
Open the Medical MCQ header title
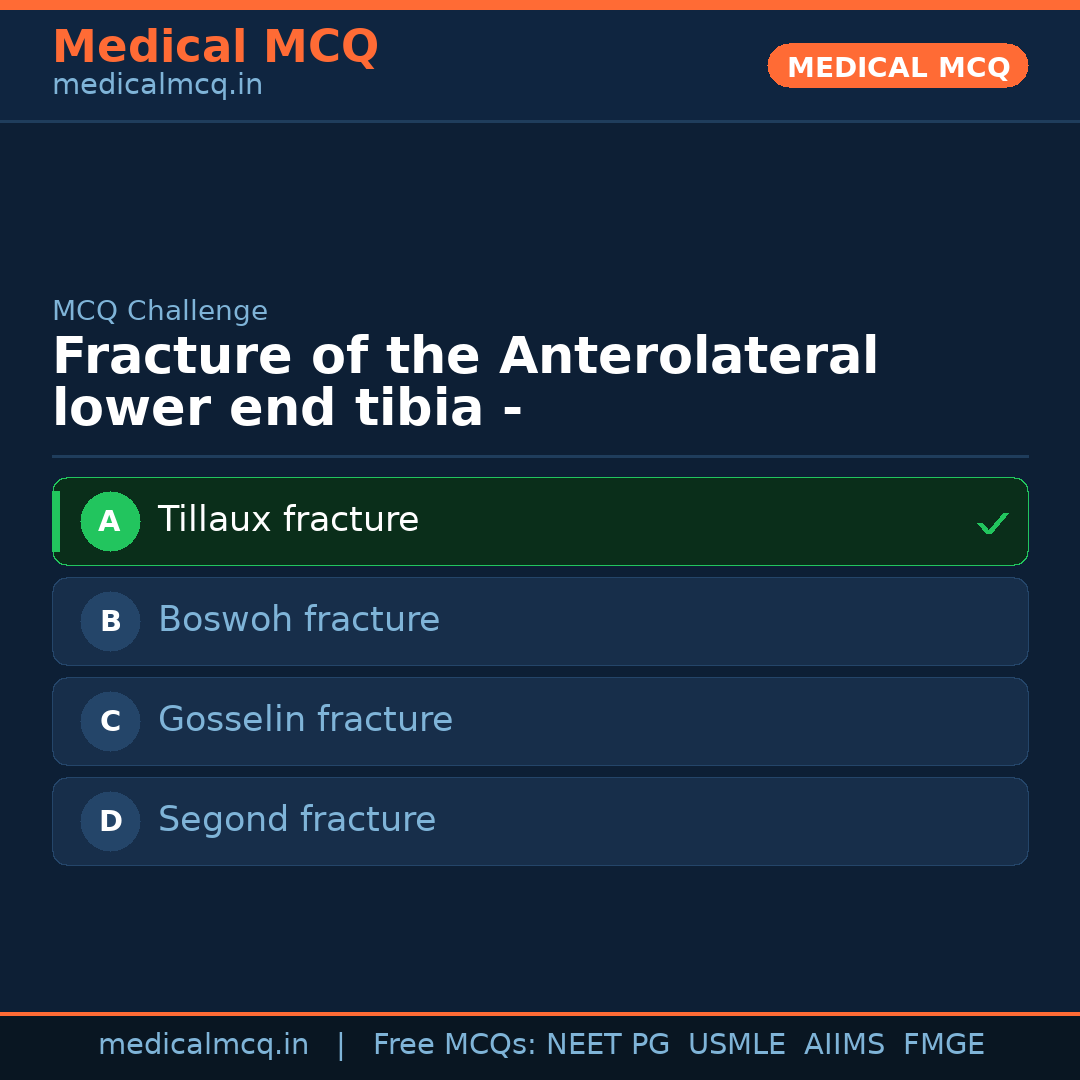point(215,46)
